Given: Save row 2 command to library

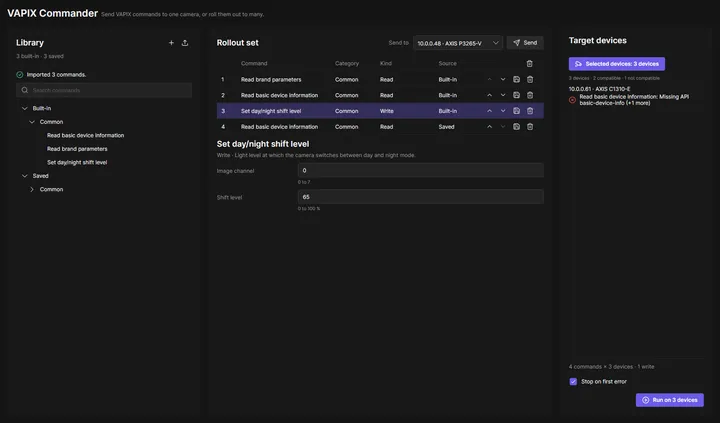Looking at the screenshot, I should point(516,95).
